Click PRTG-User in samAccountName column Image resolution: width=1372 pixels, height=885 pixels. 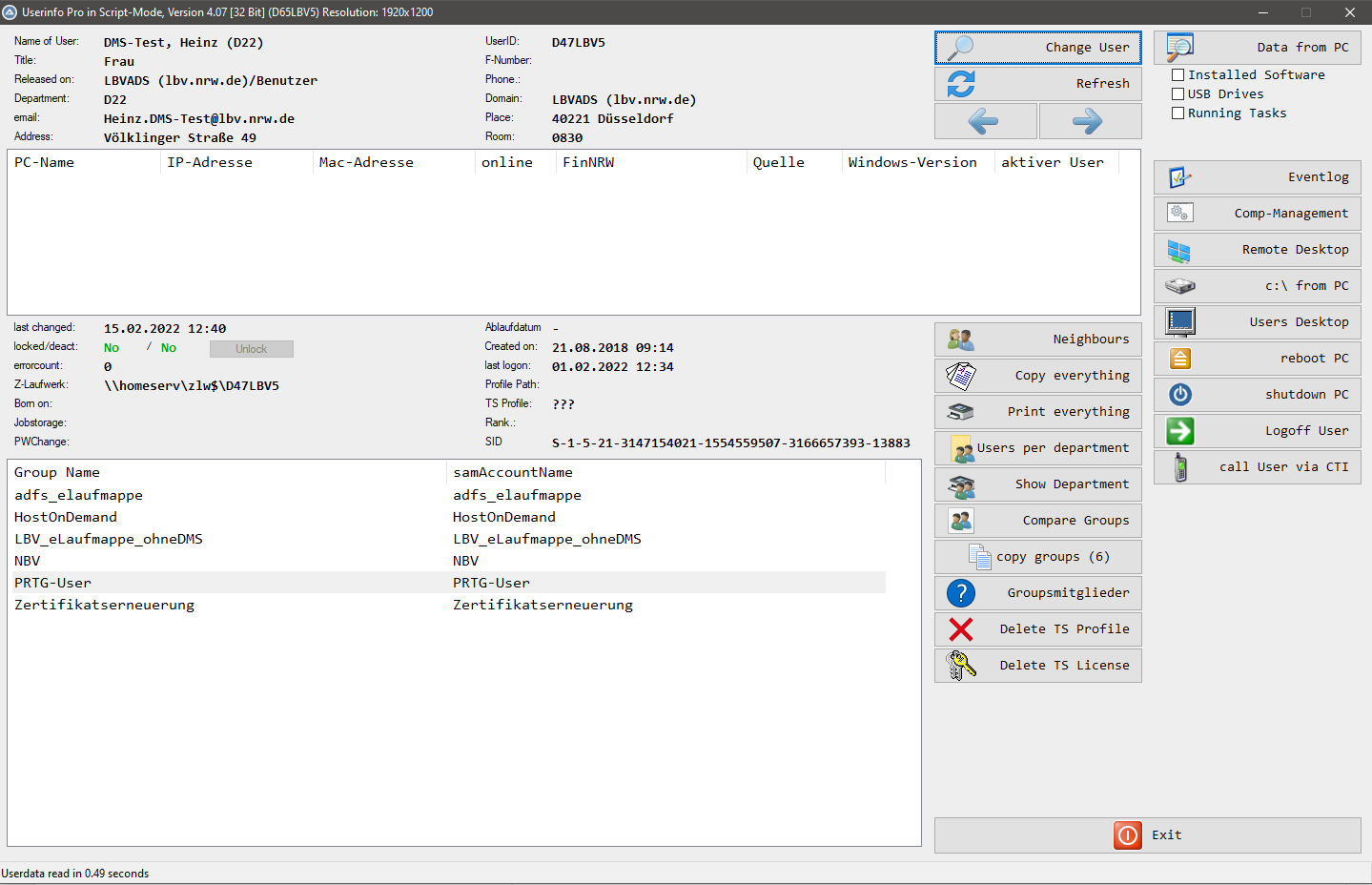click(491, 584)
